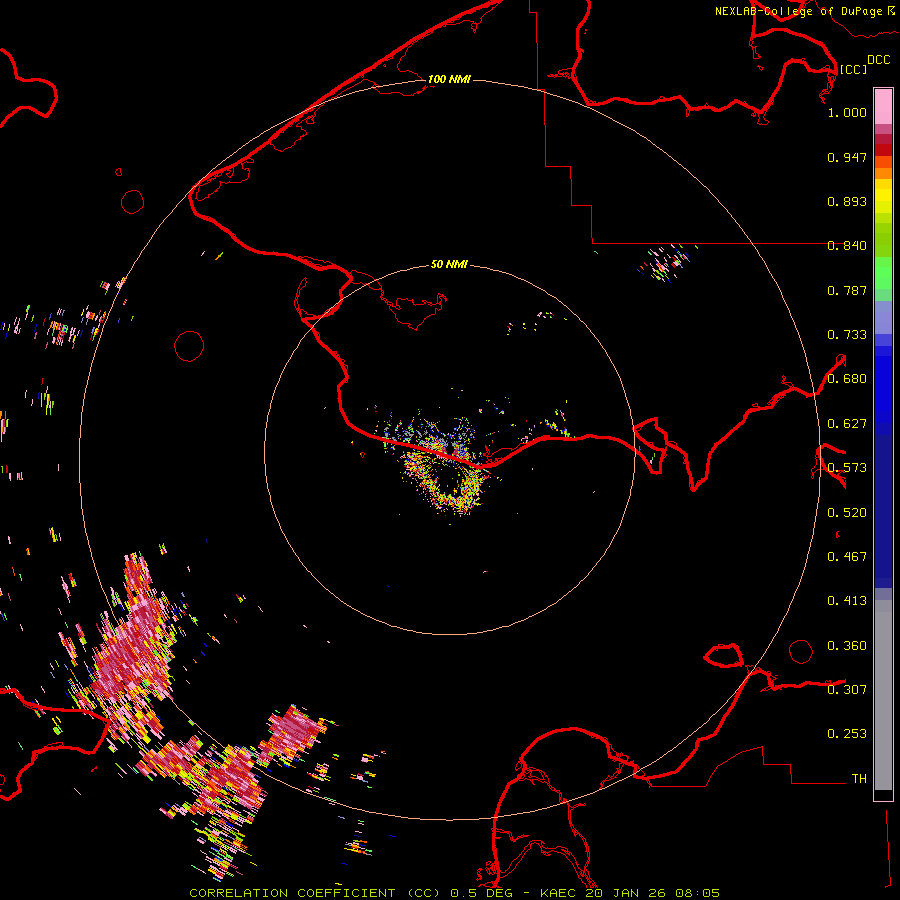This screenshot has width=900, height=900.
Task: Click the 0.253 scale value
Action: tap(847, 734)
